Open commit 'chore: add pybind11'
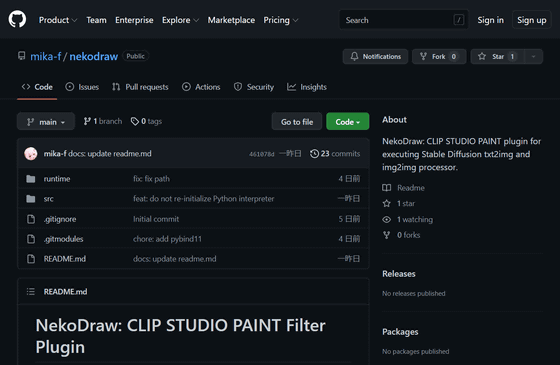 [x=168, y=239]
